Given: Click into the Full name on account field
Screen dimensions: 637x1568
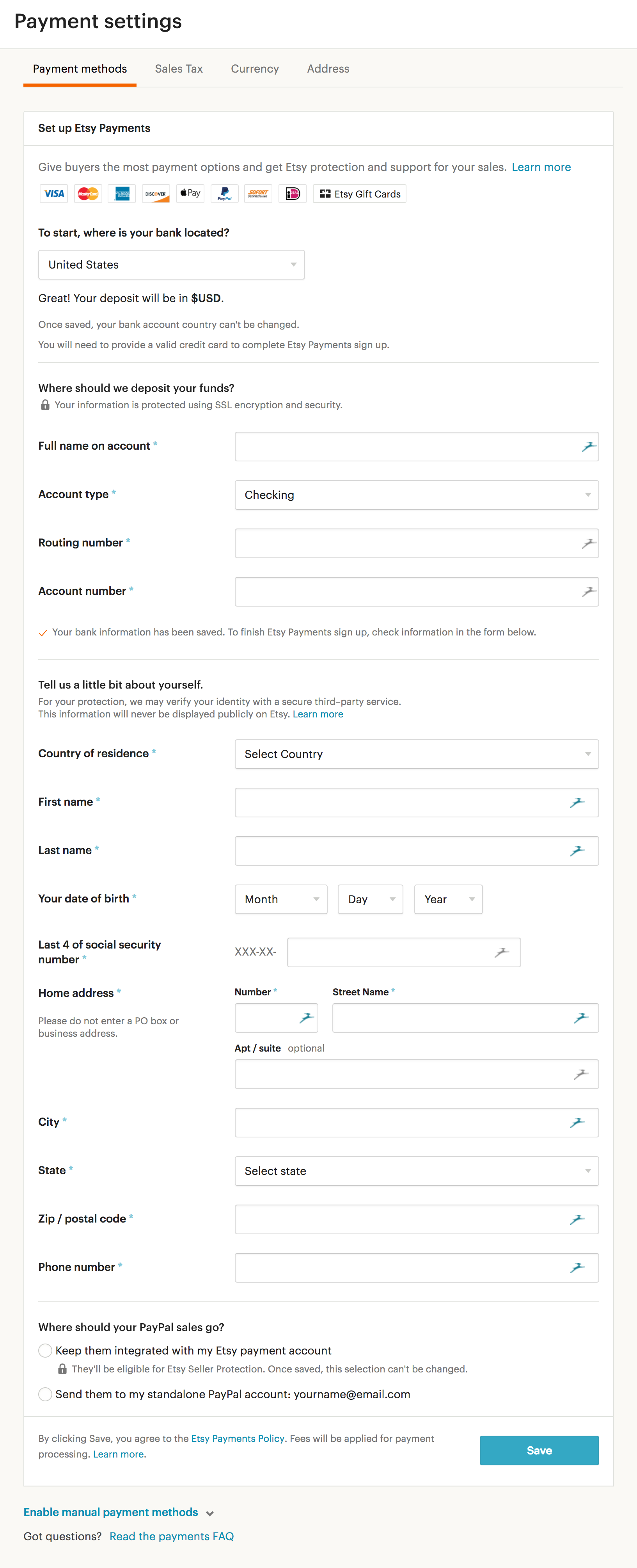Looking at the screenshot, I should click(417, 447).
